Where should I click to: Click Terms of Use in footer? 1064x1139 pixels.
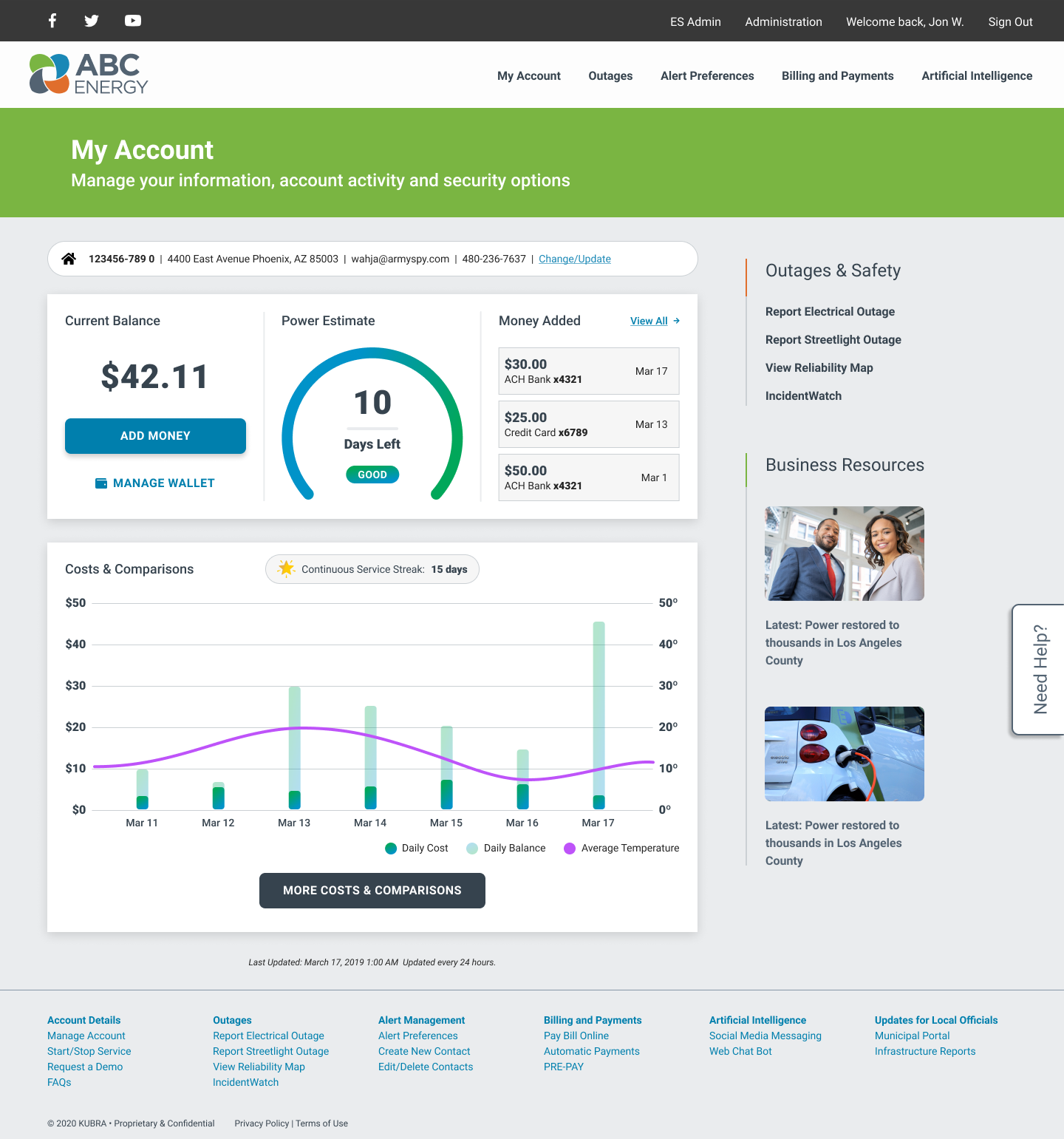point(322,1123)
